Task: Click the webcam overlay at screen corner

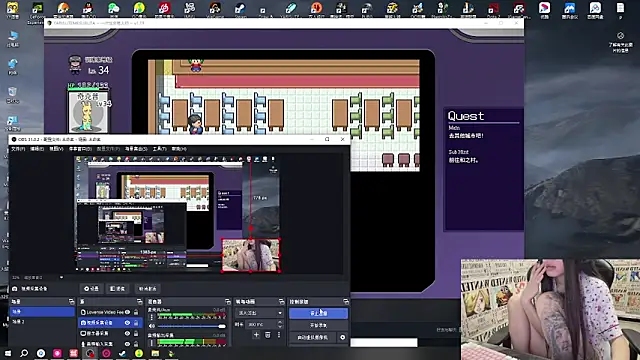Action: coord(550,309)
